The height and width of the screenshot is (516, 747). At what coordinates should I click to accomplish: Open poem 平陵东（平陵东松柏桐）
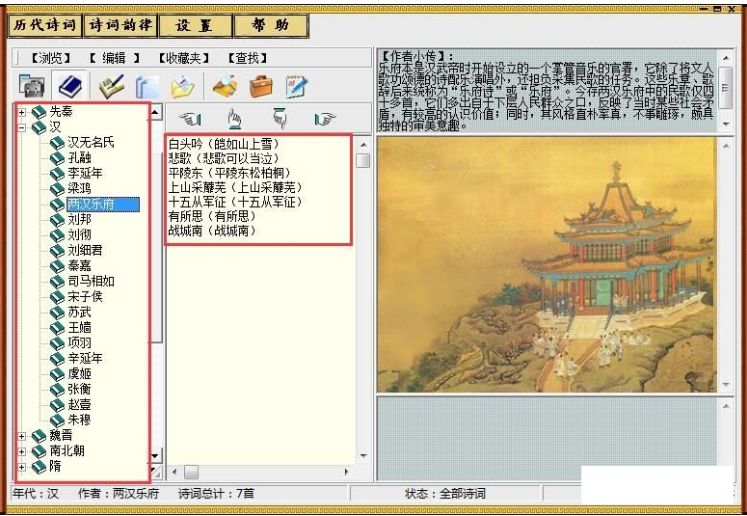(230, 173)
